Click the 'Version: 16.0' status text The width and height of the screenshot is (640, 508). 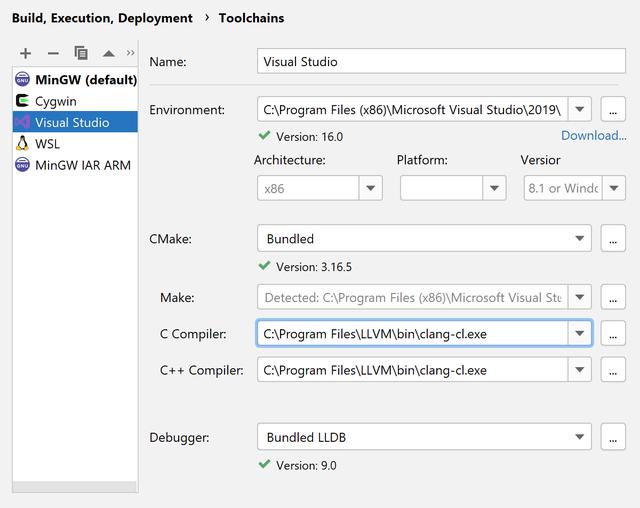coord(309,137)
